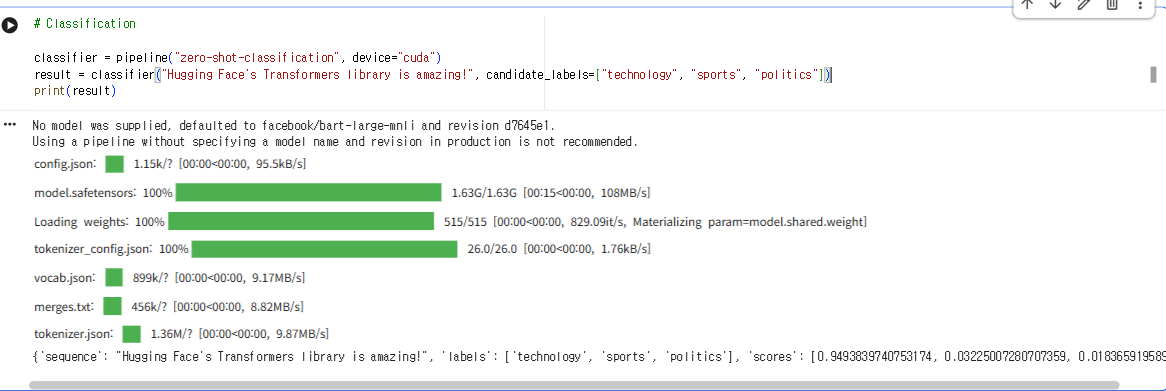The image size is (1166, 391).
Task: Click the 'model.safetensors: 100%' label
Action: (103, 193)
